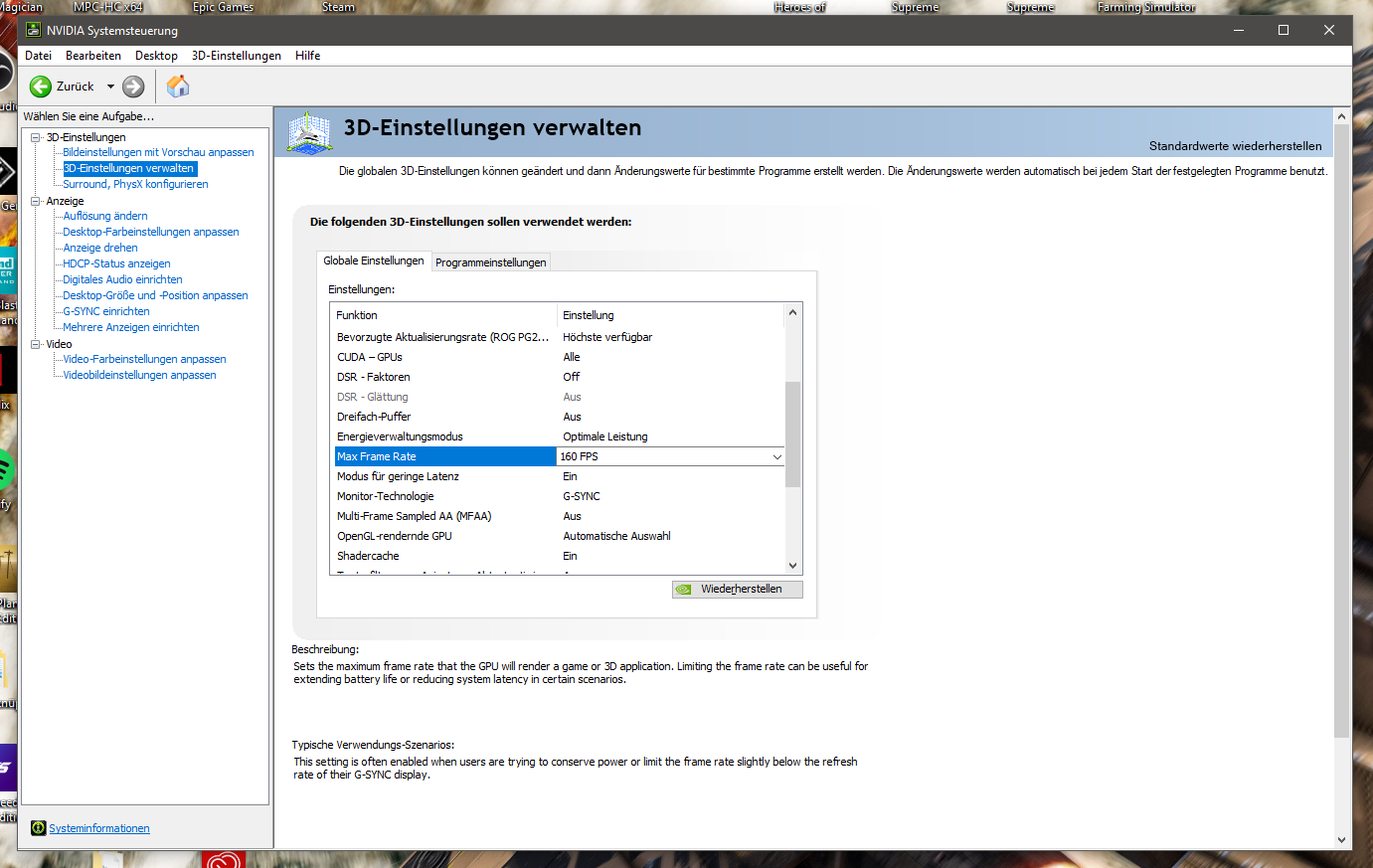Select the OpenGL-rendernde GPU row
The height and width of the screenshot is (868, 1373).
558,536
